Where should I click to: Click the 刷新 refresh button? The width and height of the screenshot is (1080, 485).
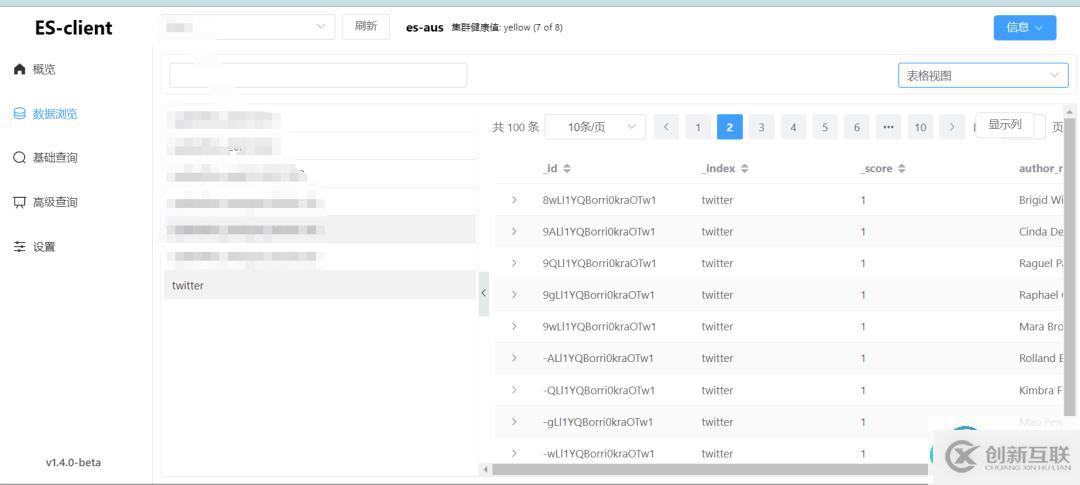[365, 26]
